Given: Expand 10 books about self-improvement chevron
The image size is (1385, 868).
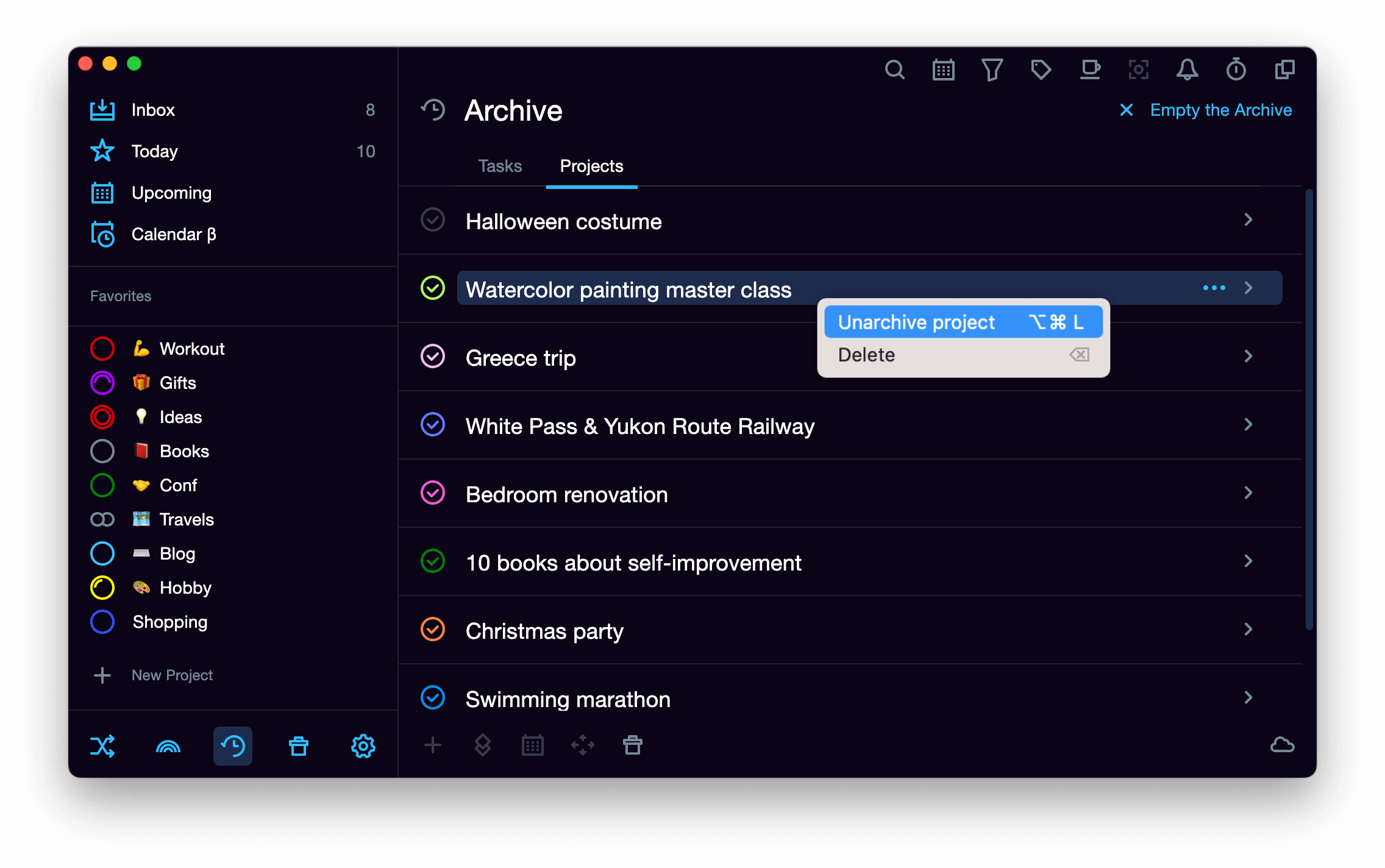Looking at the screenshot, I should point(1248,561).
